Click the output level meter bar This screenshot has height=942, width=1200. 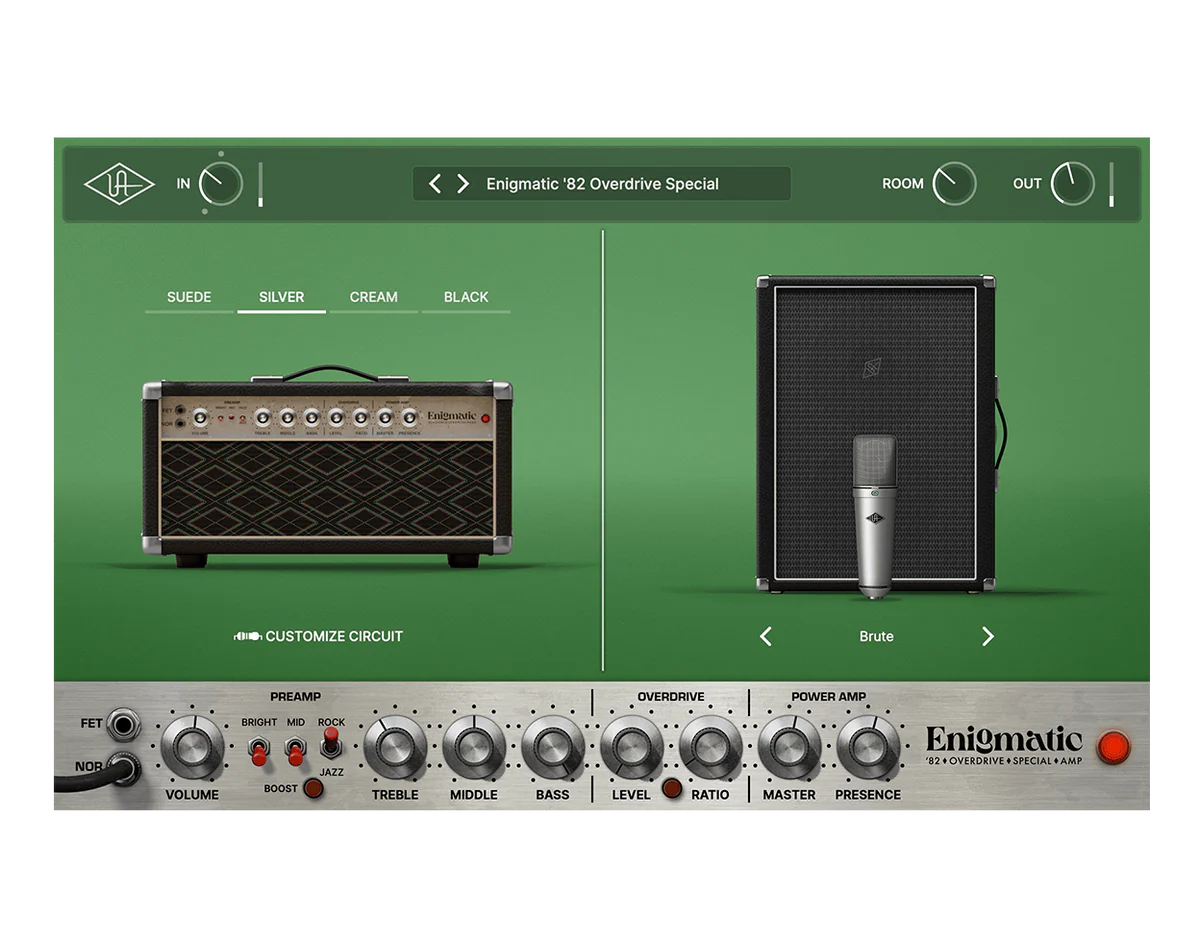pos(1111,185)
